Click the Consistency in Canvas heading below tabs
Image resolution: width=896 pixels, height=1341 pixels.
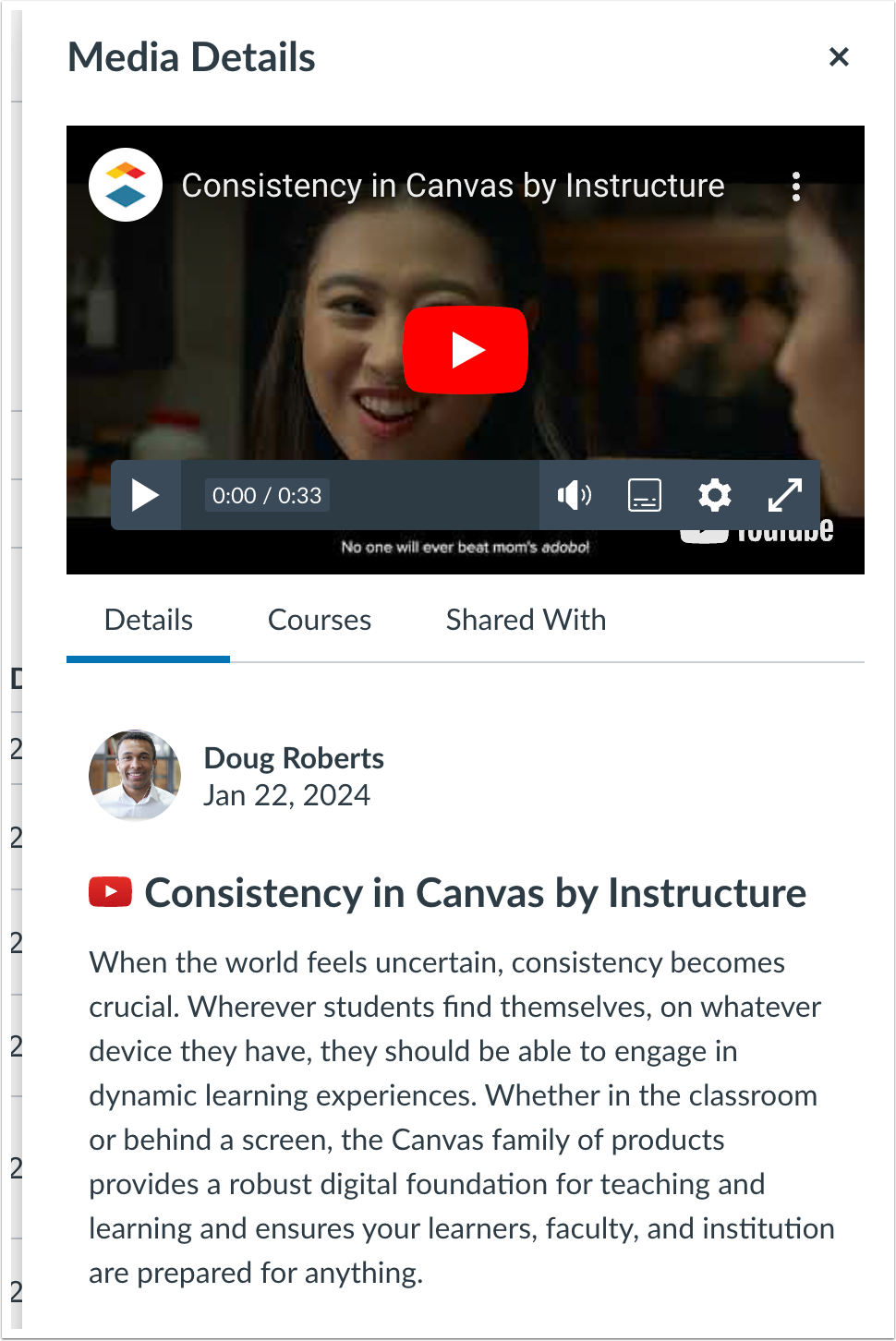tap(475, 893)
